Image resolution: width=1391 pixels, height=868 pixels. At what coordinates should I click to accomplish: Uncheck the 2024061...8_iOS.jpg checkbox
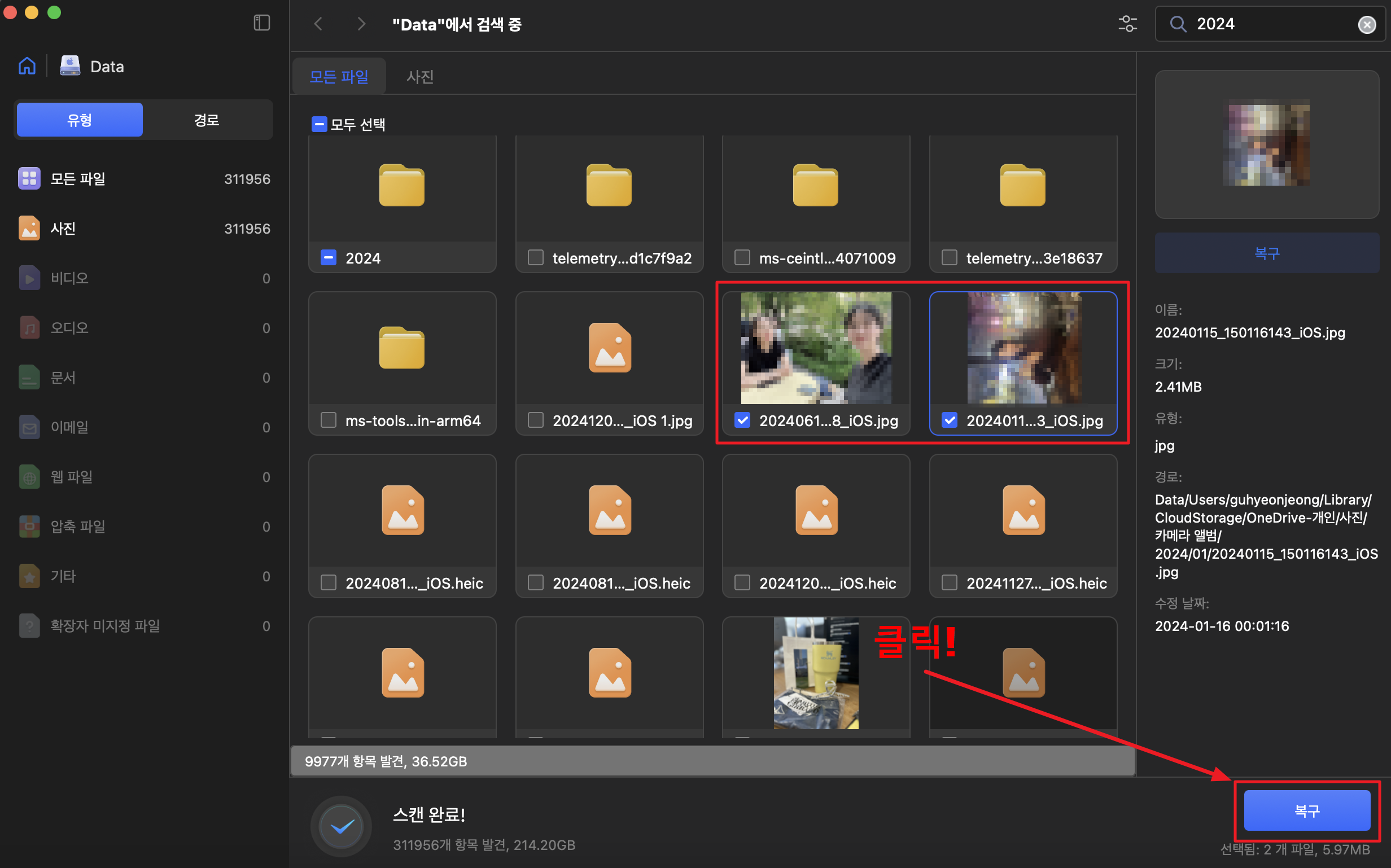(x=742, y=420)
